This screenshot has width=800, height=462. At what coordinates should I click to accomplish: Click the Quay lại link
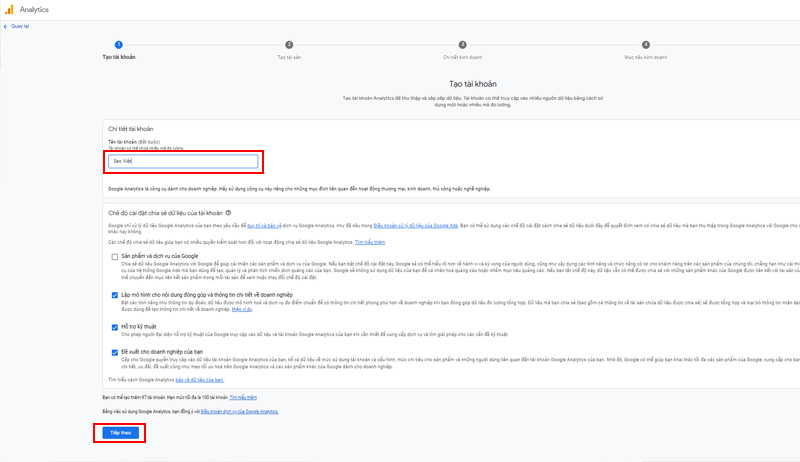click(x=20, y=26)
